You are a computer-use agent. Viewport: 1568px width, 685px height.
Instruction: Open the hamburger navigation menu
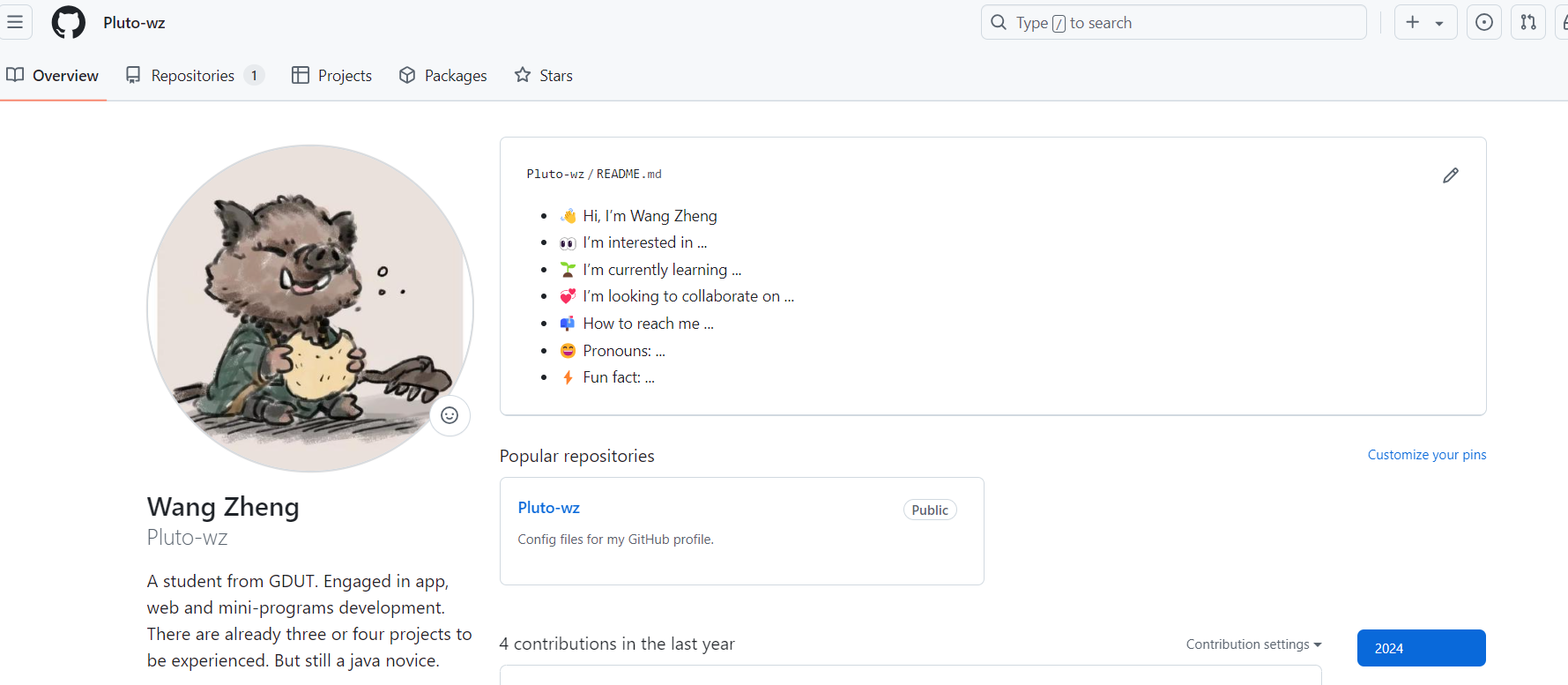pyautogui.click(x=15, y=22)
